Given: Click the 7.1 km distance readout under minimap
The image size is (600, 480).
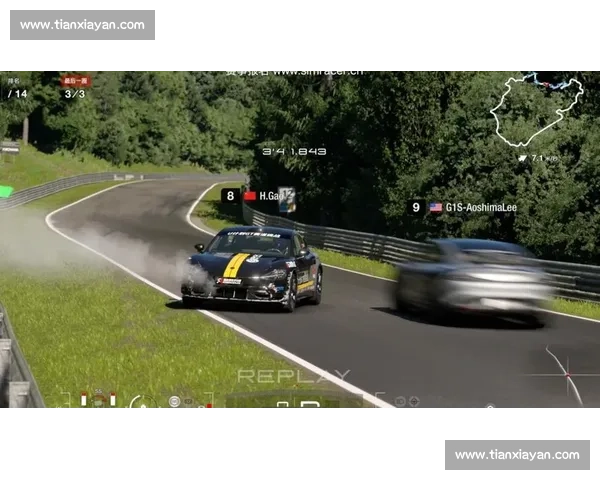Looking at the screenshot, I should (x=539, y=158).
